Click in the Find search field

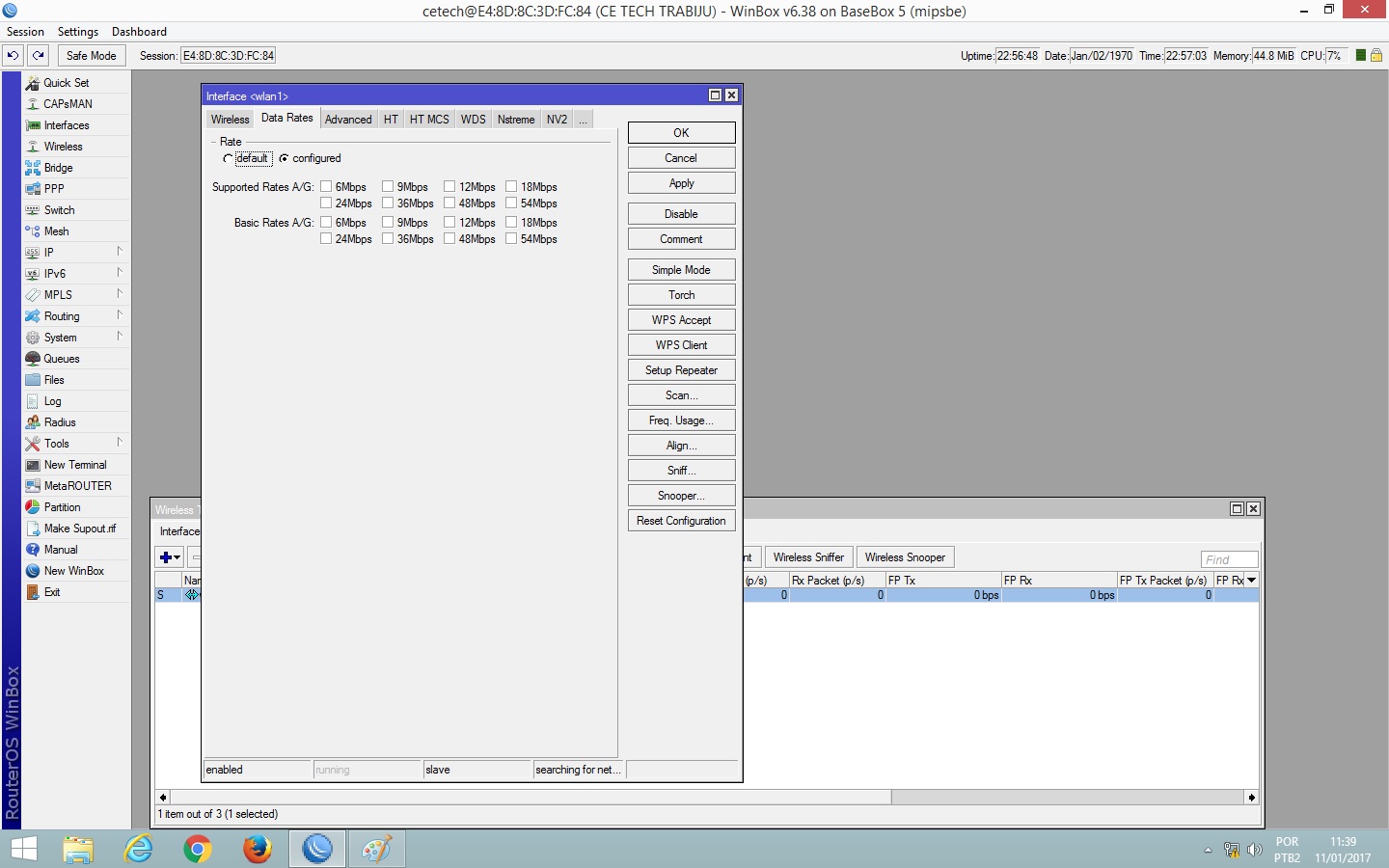[1229, 559]
